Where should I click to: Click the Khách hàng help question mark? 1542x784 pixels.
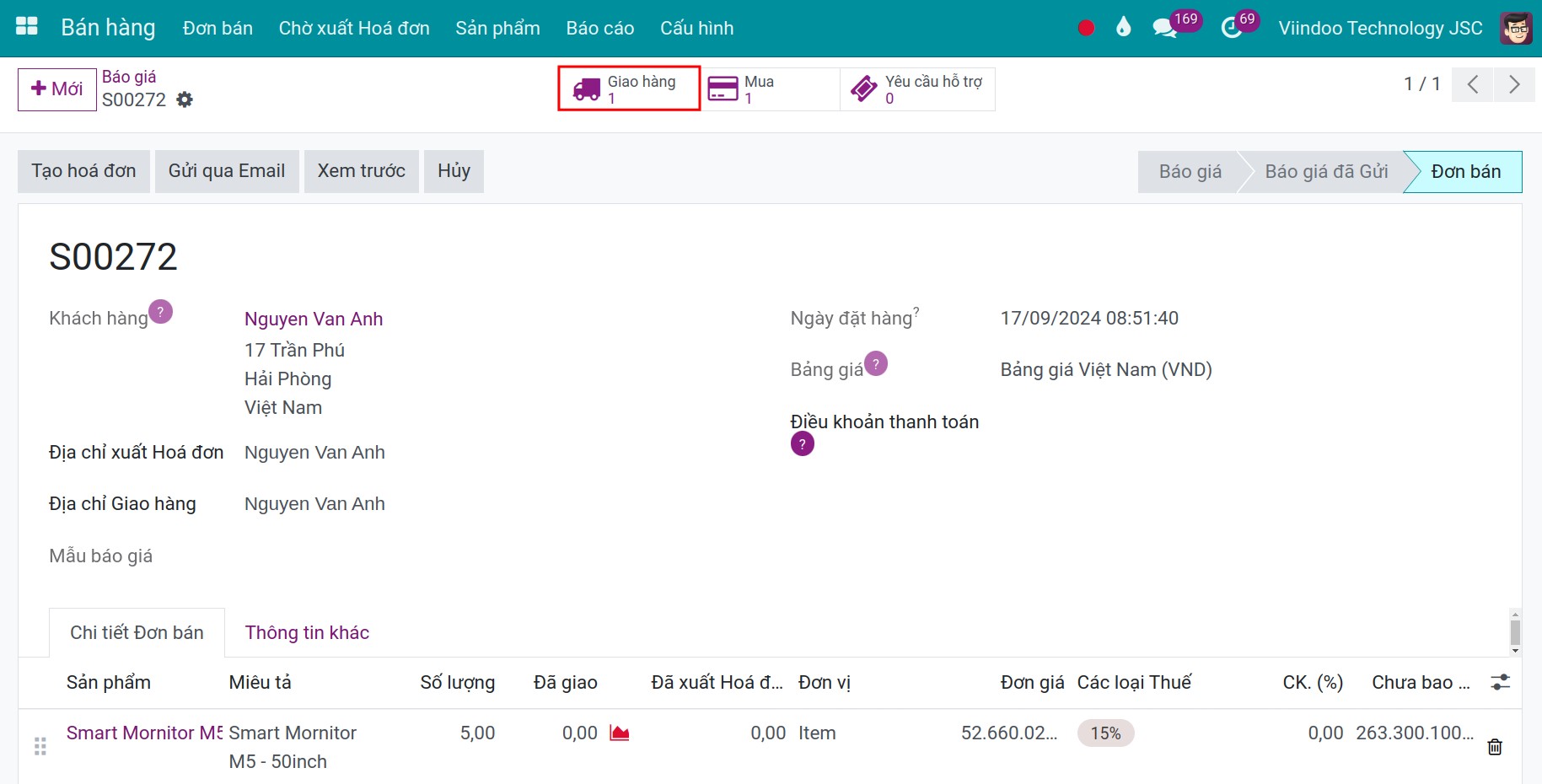tap(162, 311)
